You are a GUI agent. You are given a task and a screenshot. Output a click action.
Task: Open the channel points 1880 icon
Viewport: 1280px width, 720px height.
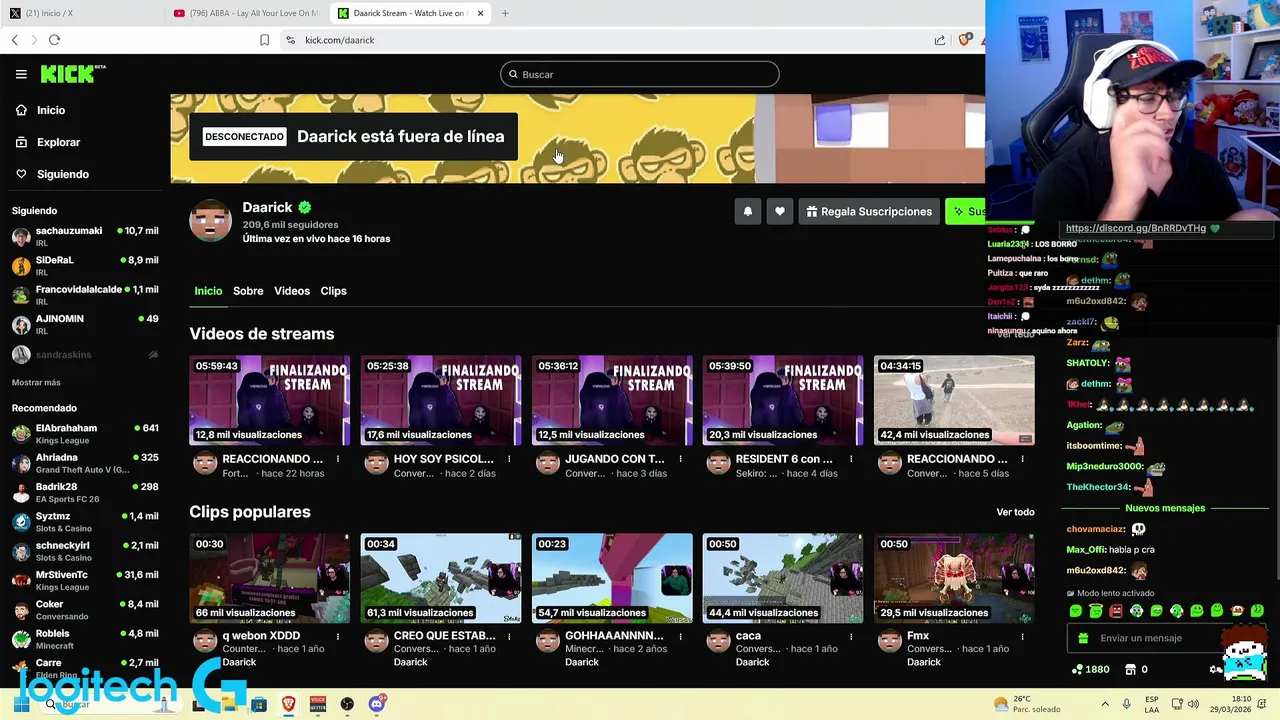pyautogui.click(x=1077, y=669)
